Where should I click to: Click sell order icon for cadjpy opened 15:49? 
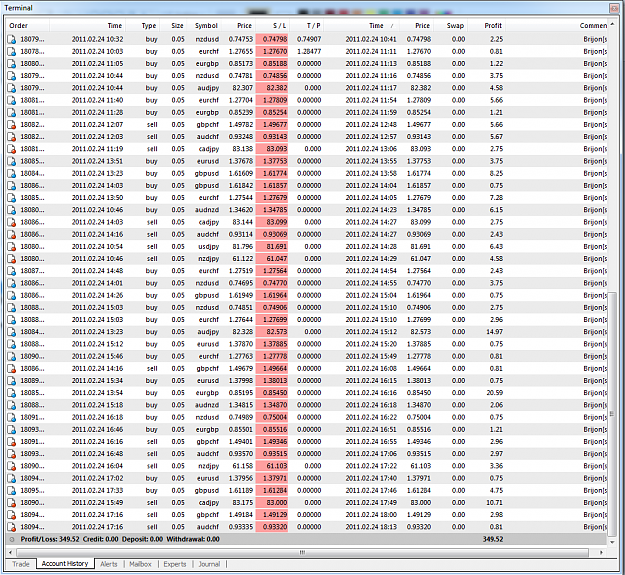[12, 503]
